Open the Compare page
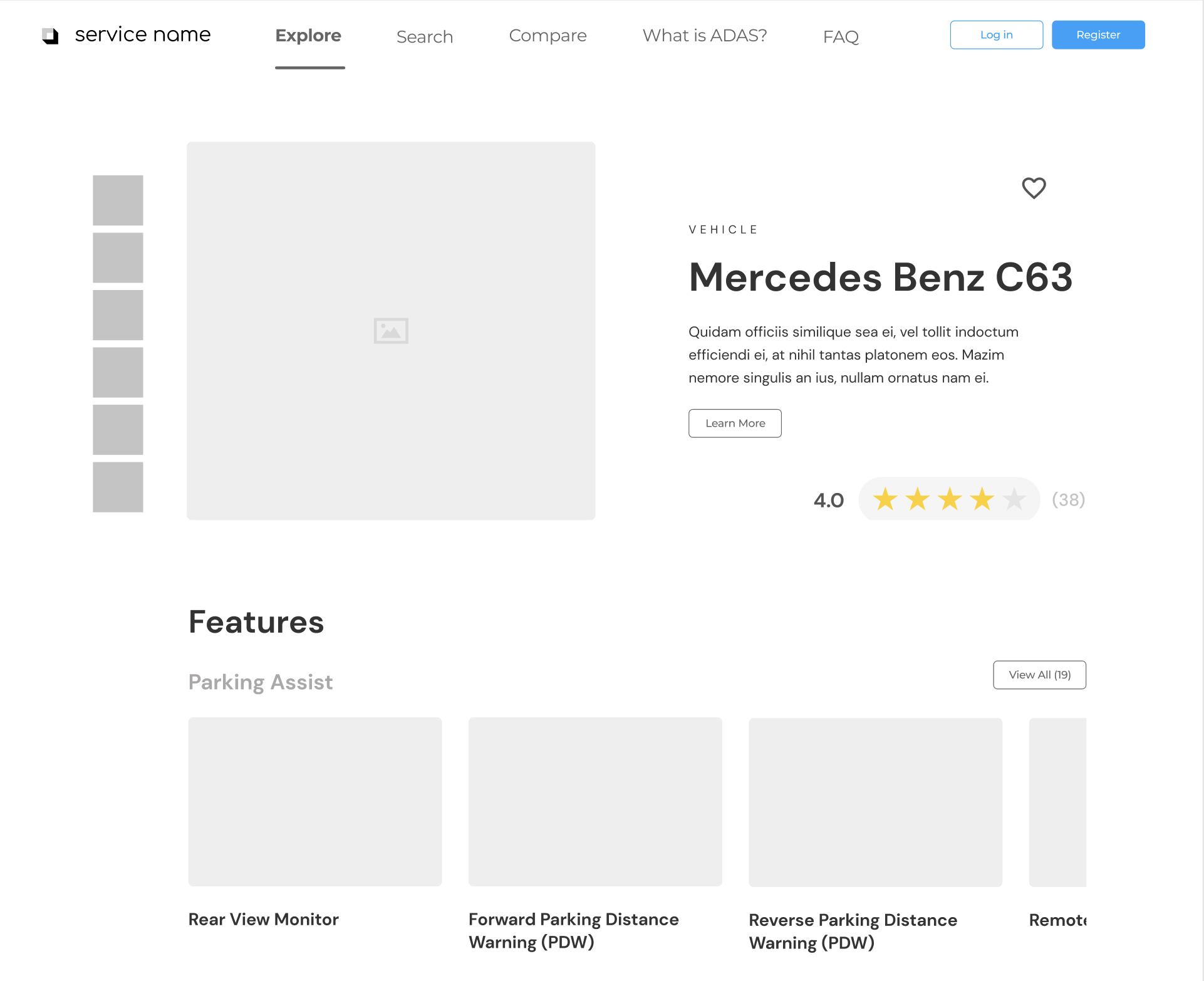Image resolution: width=1204 pixels, height=981 pixels. point(548,36)
